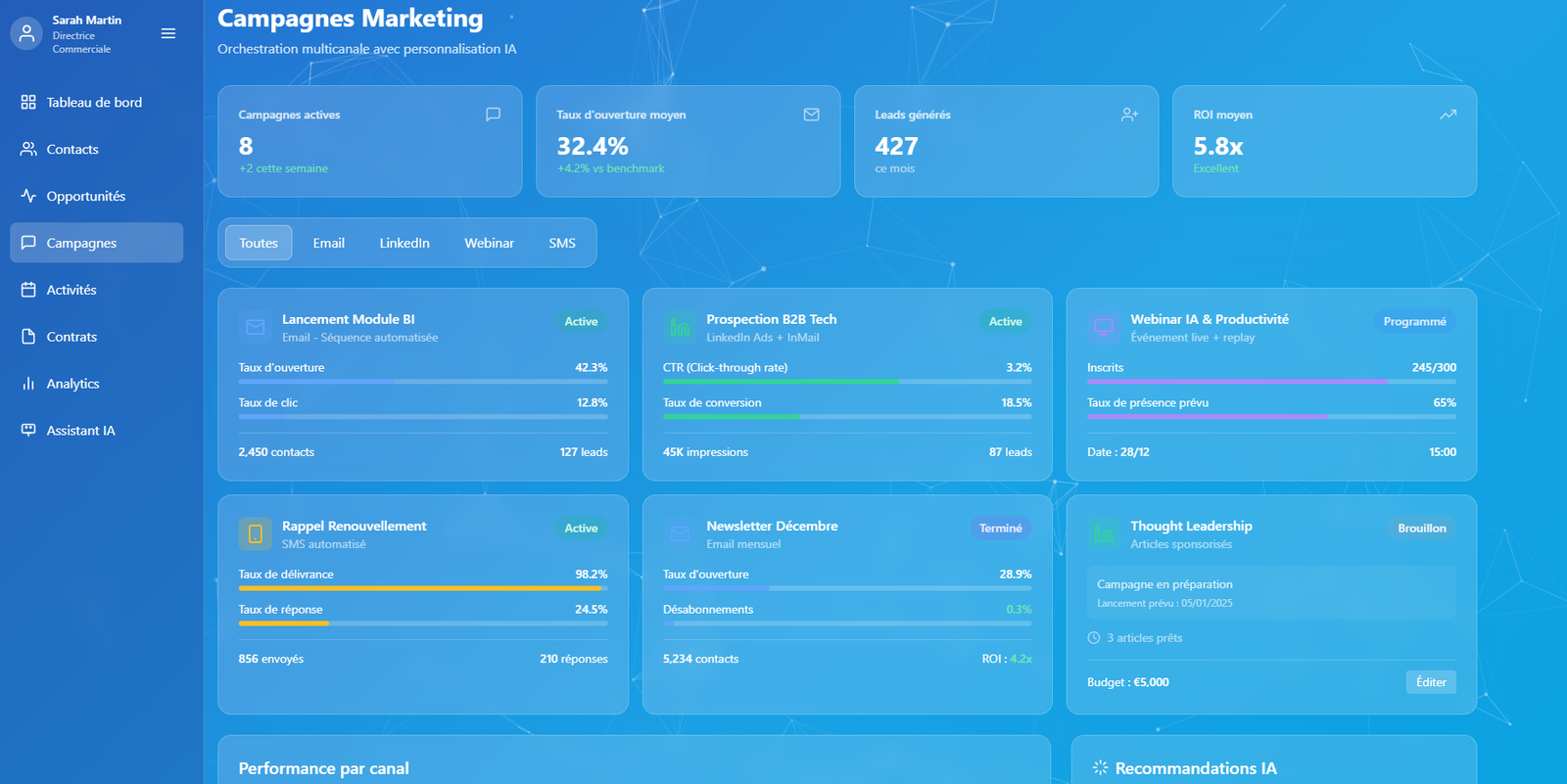Click the monitor icon on Webinar IA card
Image resolution: width=1567 pixels, height=784 pixels.
tap(1104, 328)
